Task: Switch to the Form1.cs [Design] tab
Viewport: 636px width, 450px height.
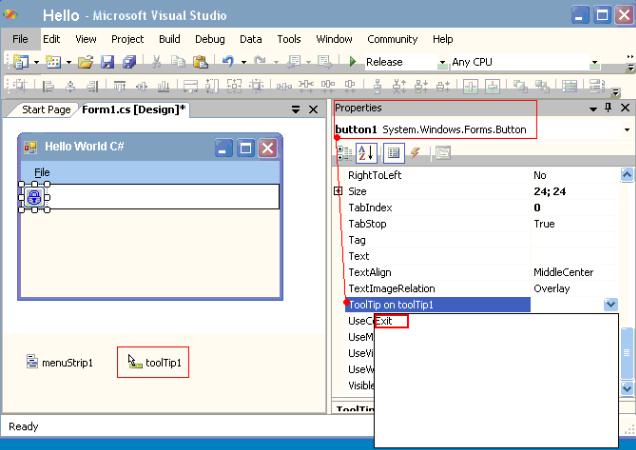Action: 133,109
